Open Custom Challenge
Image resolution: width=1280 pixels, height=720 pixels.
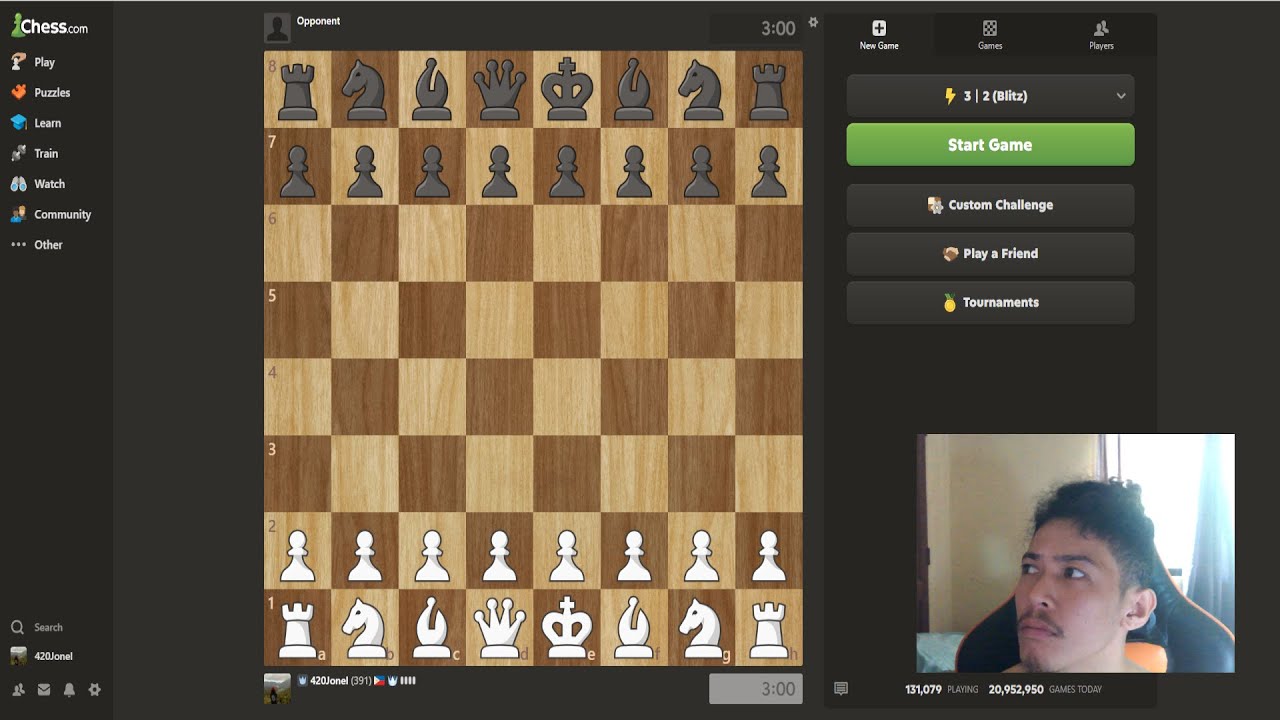pyautogui.click(x=990, y=205)
